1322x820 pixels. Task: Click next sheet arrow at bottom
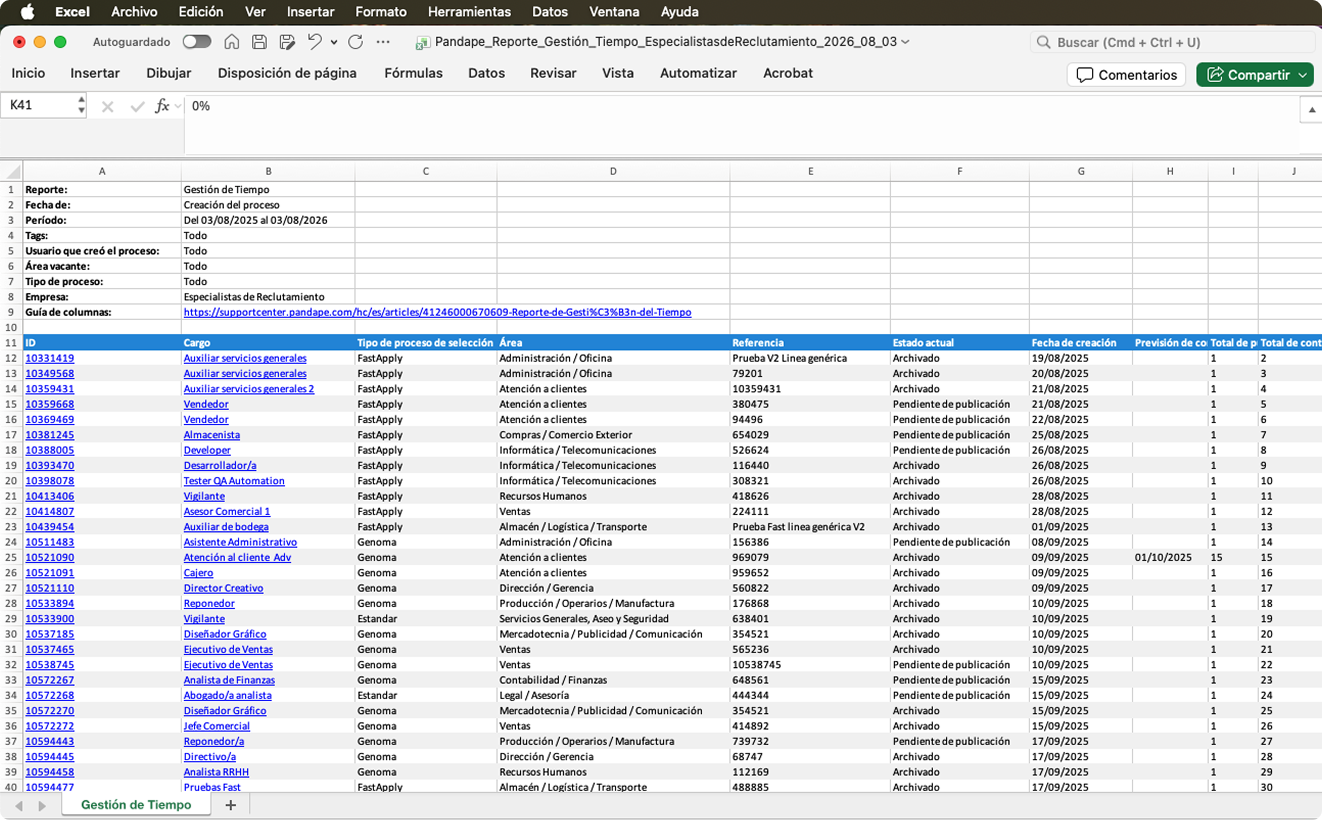point(42,806)
